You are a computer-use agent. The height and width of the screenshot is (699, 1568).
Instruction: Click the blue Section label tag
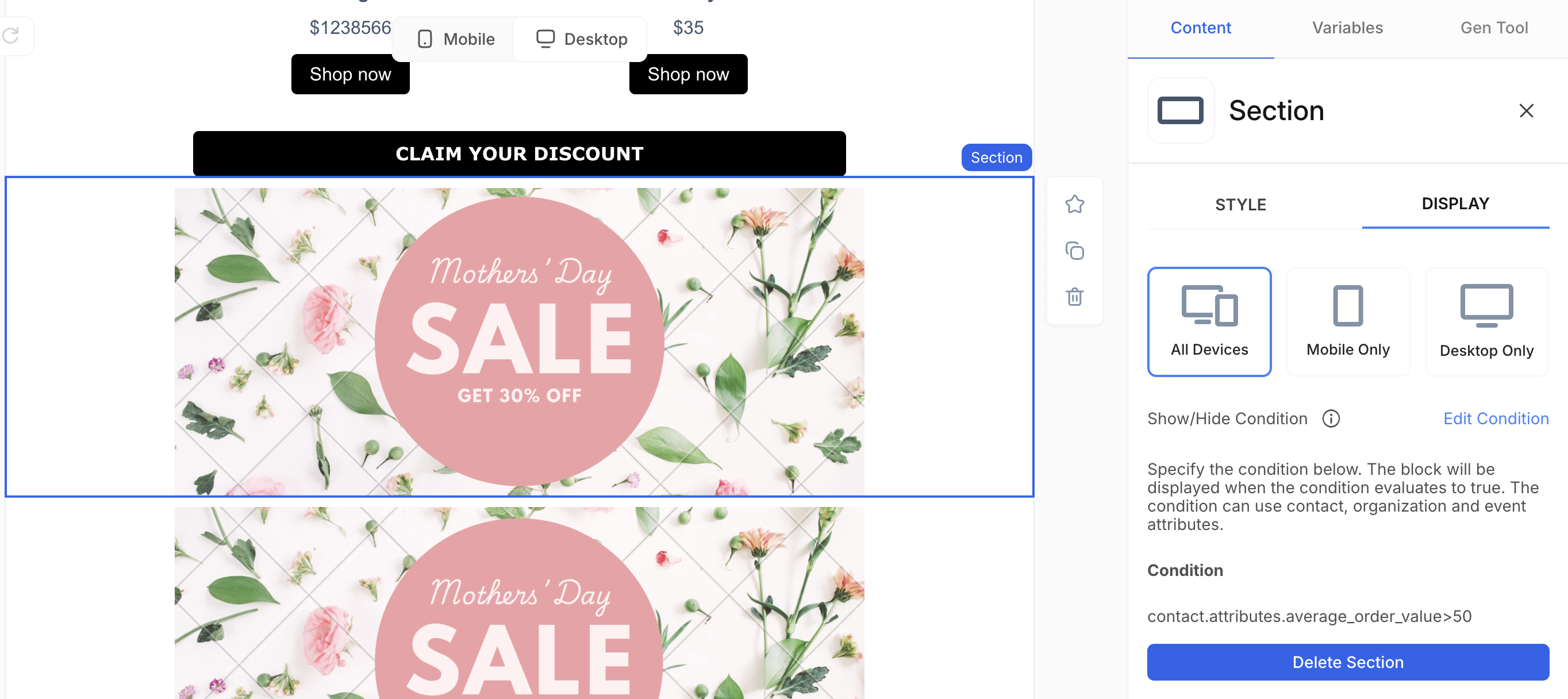pos(996,158)
